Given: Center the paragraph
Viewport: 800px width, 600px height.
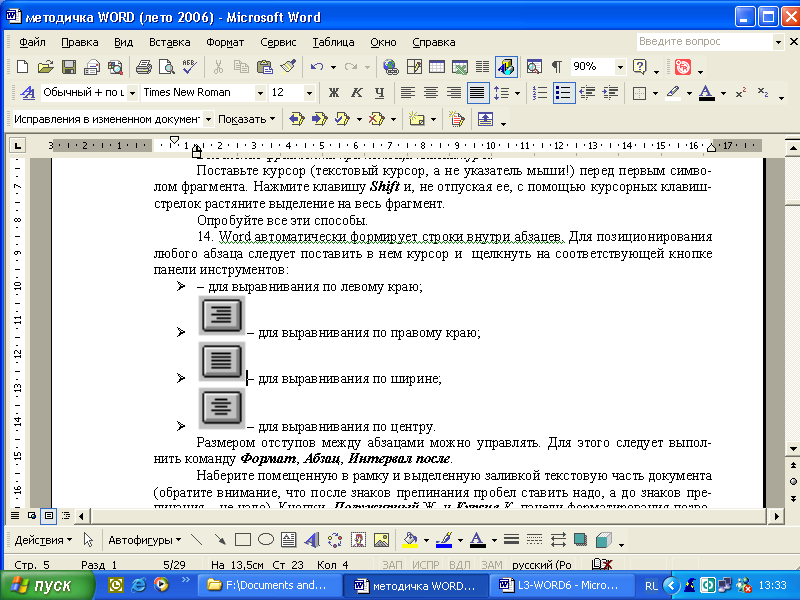Looking at the screenshot, I should 431,93.
